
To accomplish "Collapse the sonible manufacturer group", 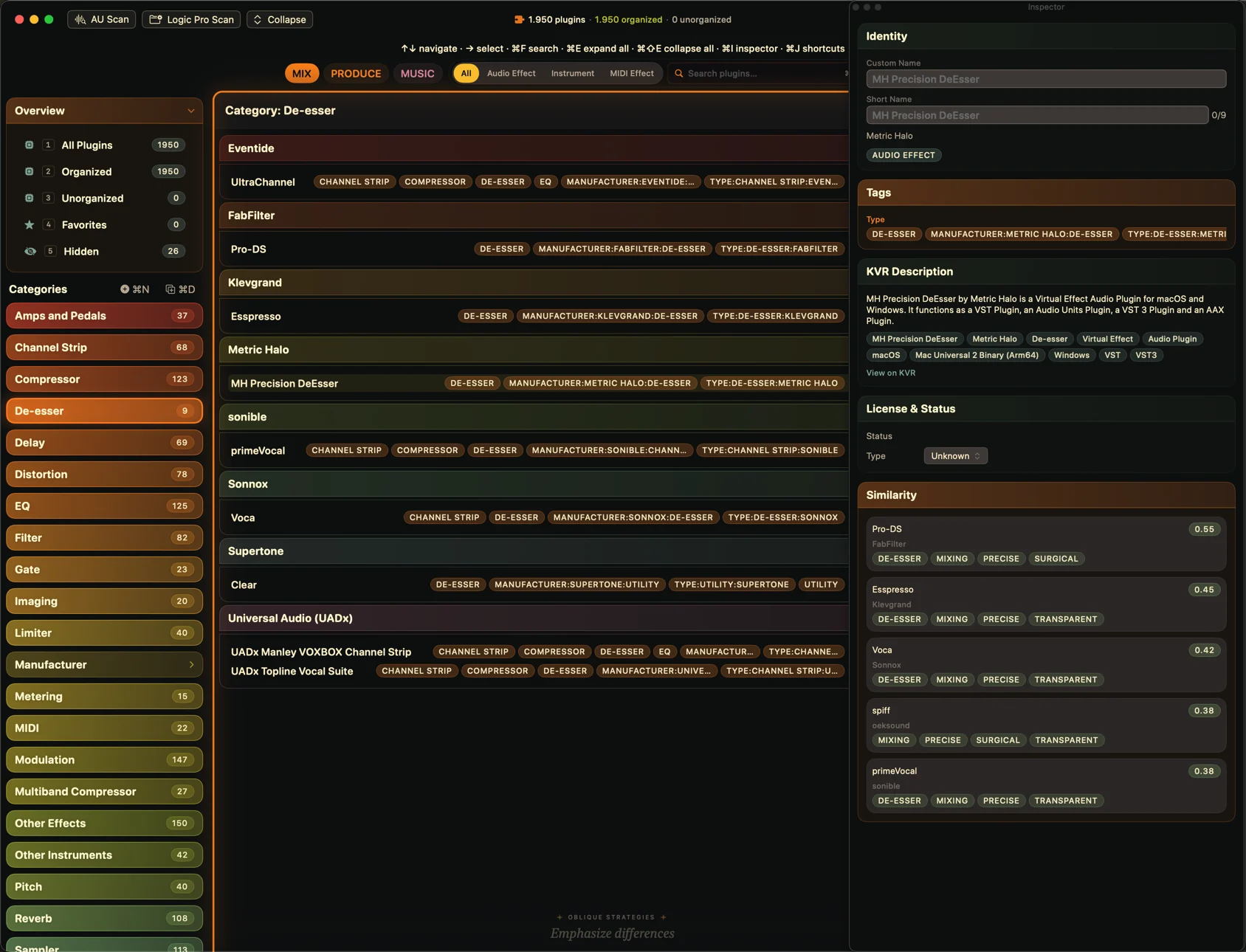I will tap(534, 417).
